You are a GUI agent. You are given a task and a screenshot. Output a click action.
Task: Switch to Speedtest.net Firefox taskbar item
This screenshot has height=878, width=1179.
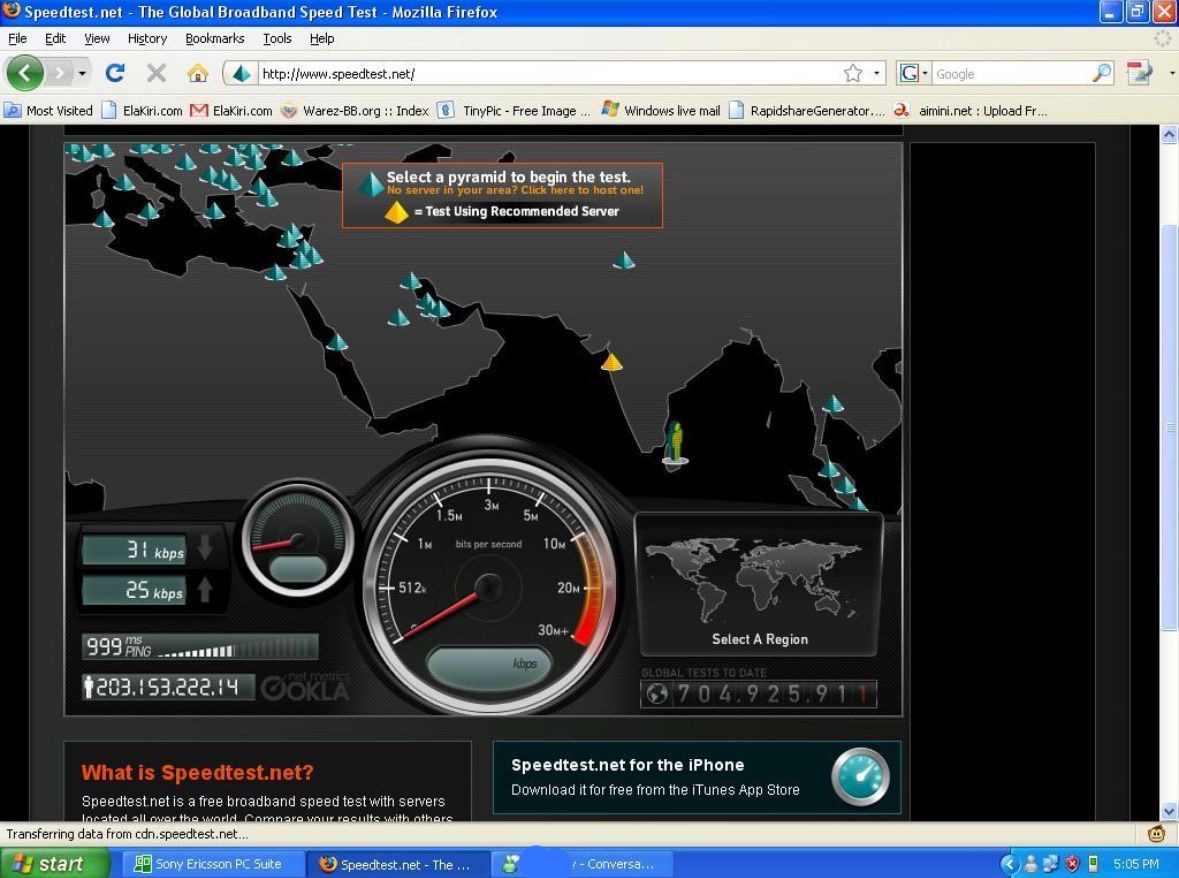[x=397, y=864]
